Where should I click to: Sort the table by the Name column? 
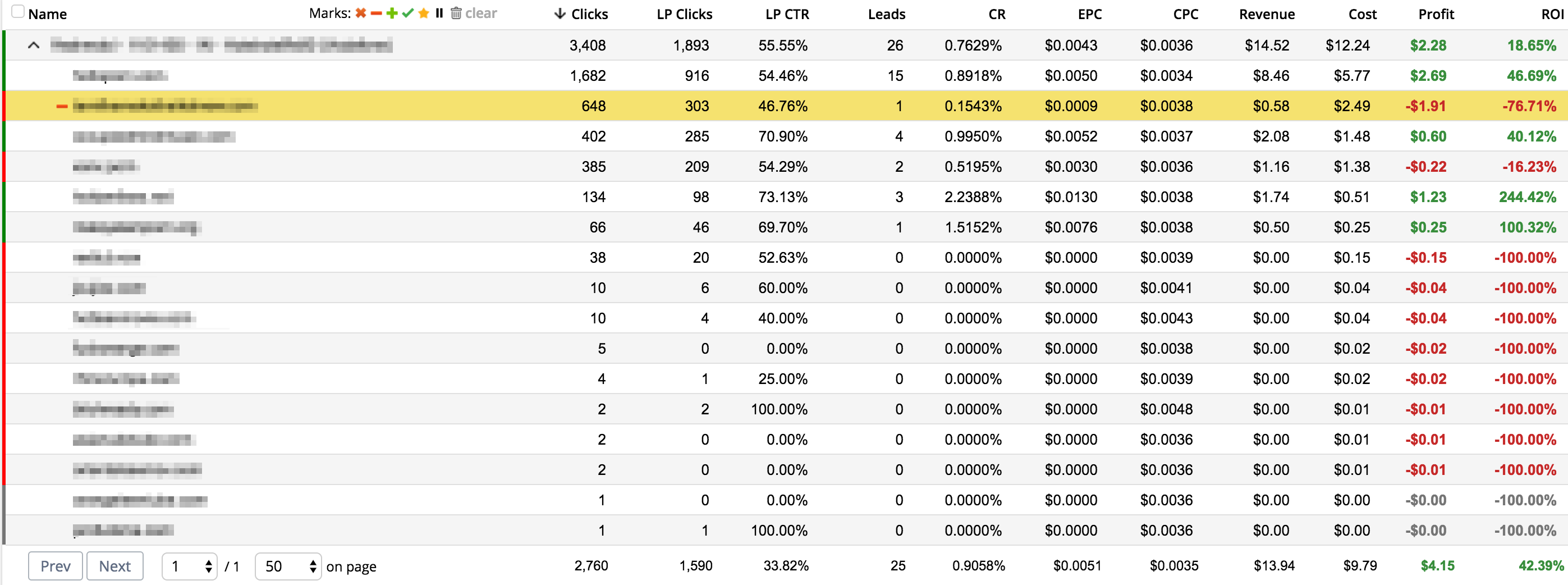pos(48,14)
